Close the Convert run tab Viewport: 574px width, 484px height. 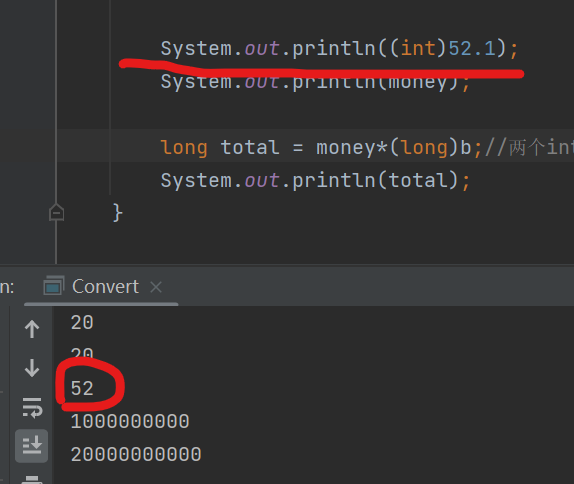click(156, 287)
